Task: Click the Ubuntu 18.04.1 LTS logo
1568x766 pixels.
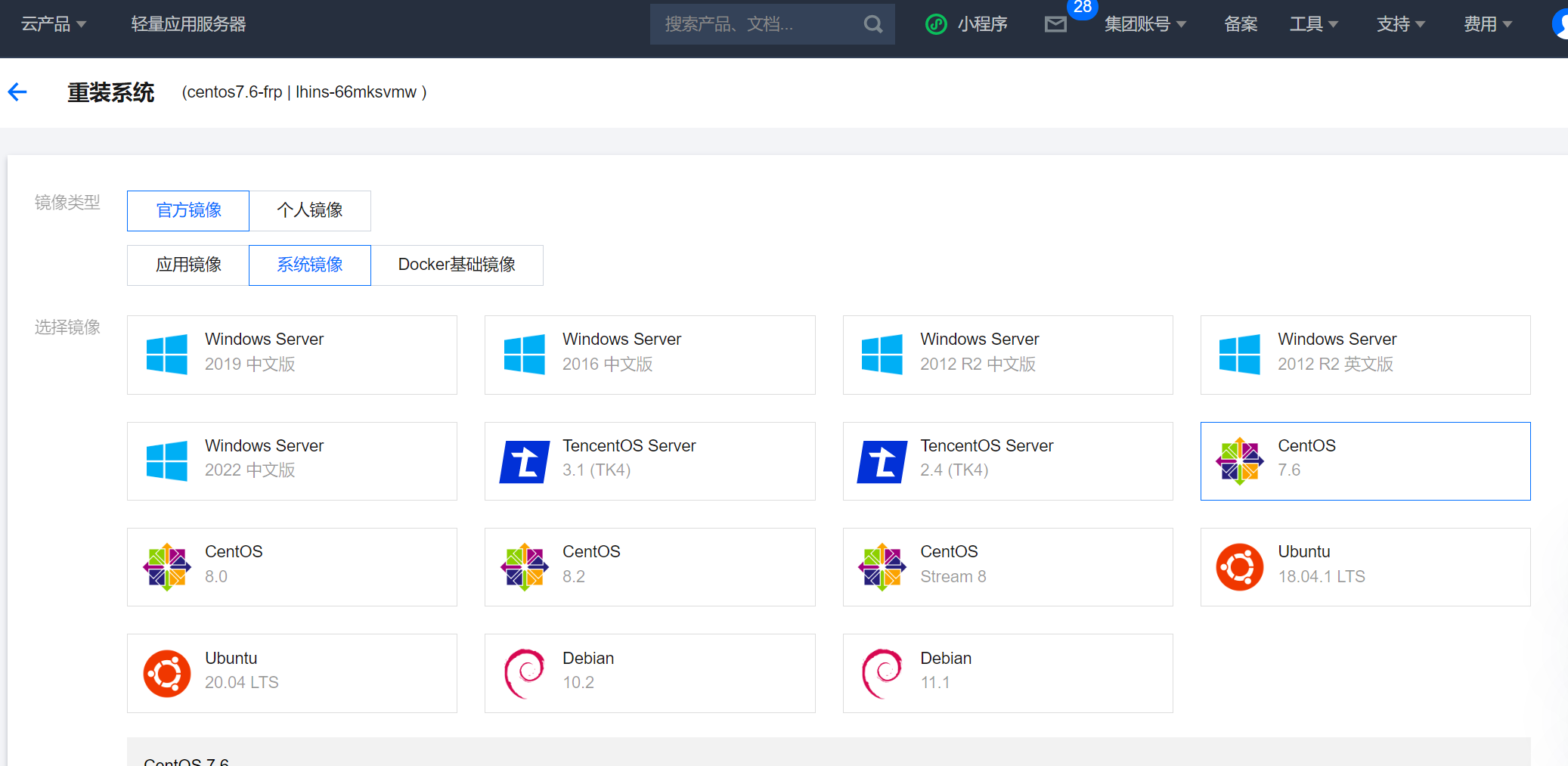Action: pyautogui.click(x=1240, y=567)
